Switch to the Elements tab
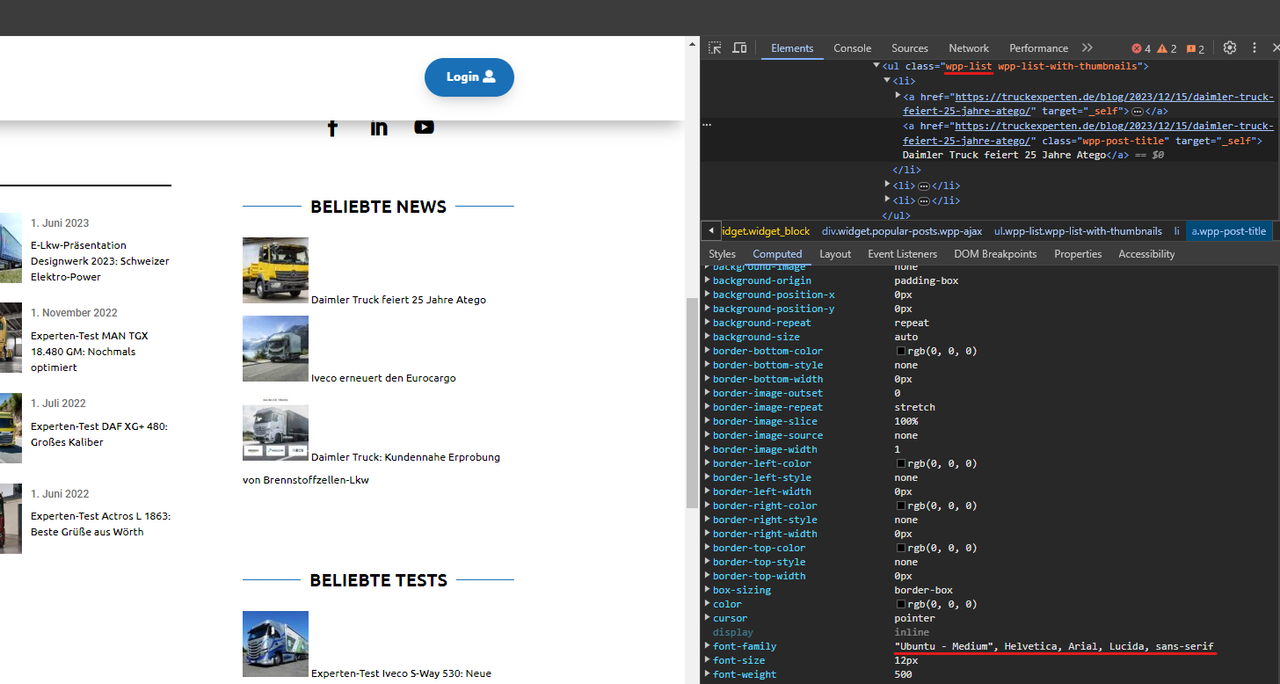This screenshot has height=684, width=1280. click(x=792, y=48)
